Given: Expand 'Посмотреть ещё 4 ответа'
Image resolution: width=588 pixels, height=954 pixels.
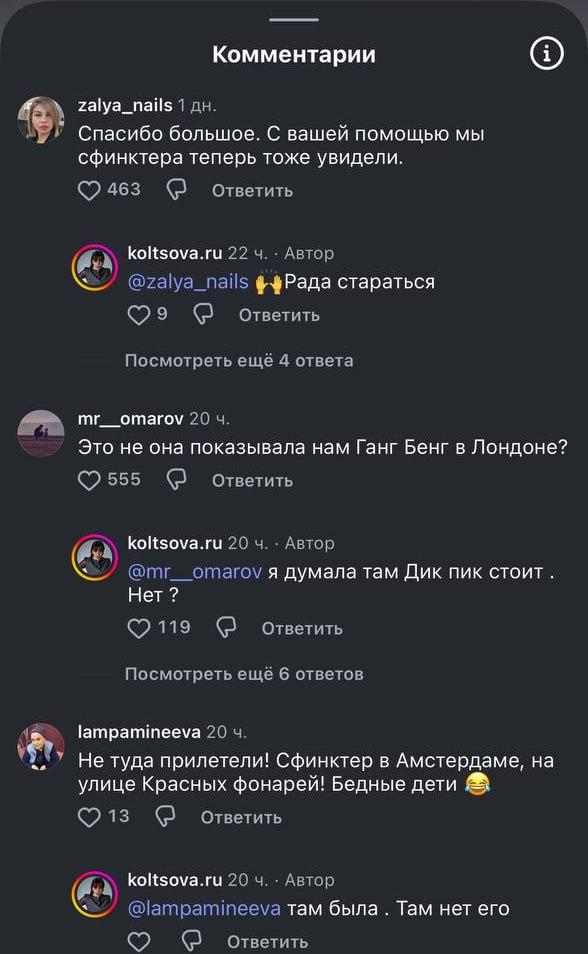Looking at the screenshot, I should click(x=239, y=361).
